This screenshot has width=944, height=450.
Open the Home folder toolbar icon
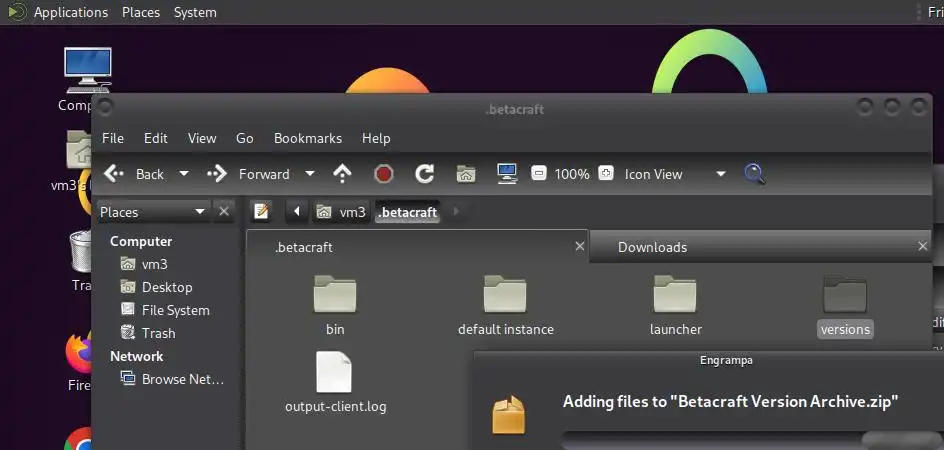466,174
